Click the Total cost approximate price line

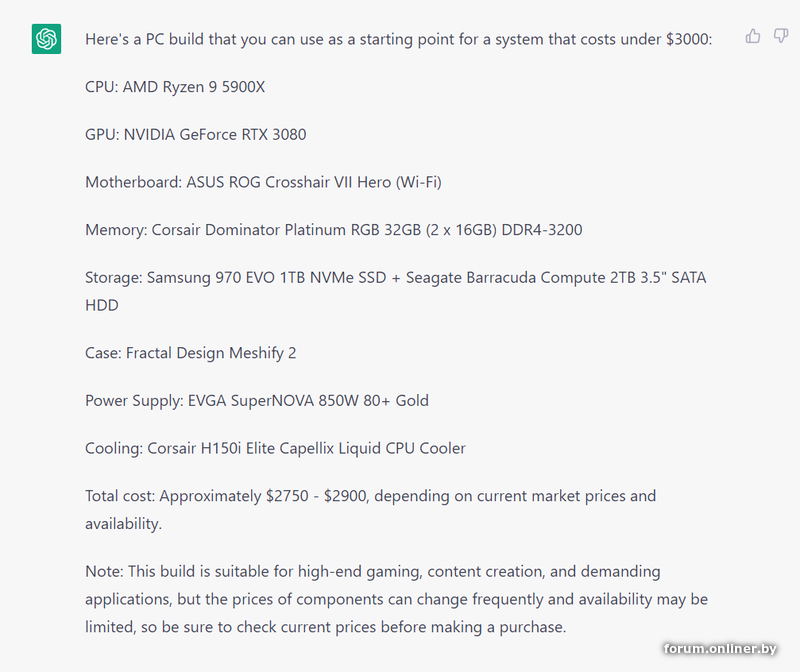370,496
